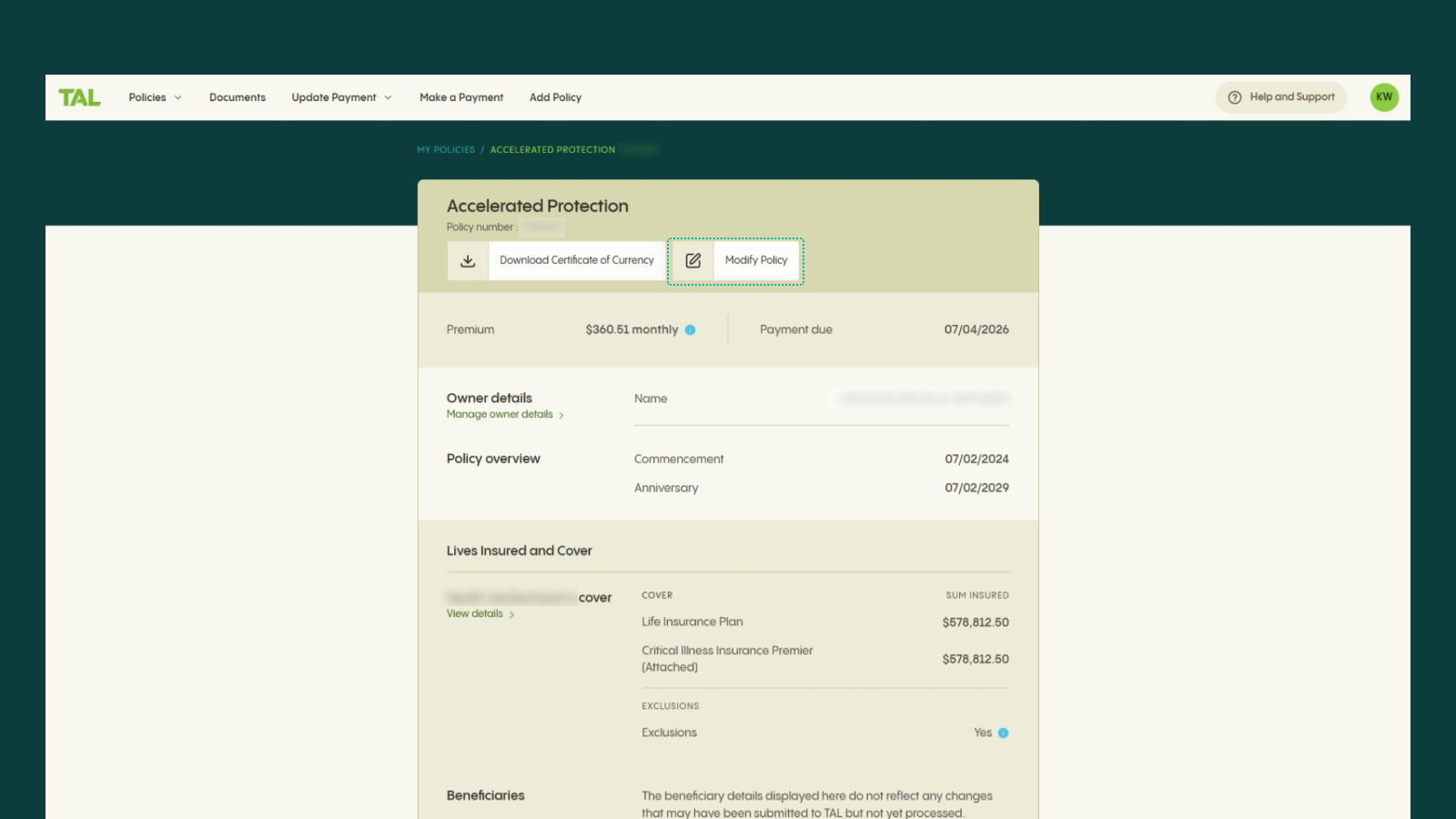
Task: Click commencement date 07/02/2024
Action: (x=976, y=460)
